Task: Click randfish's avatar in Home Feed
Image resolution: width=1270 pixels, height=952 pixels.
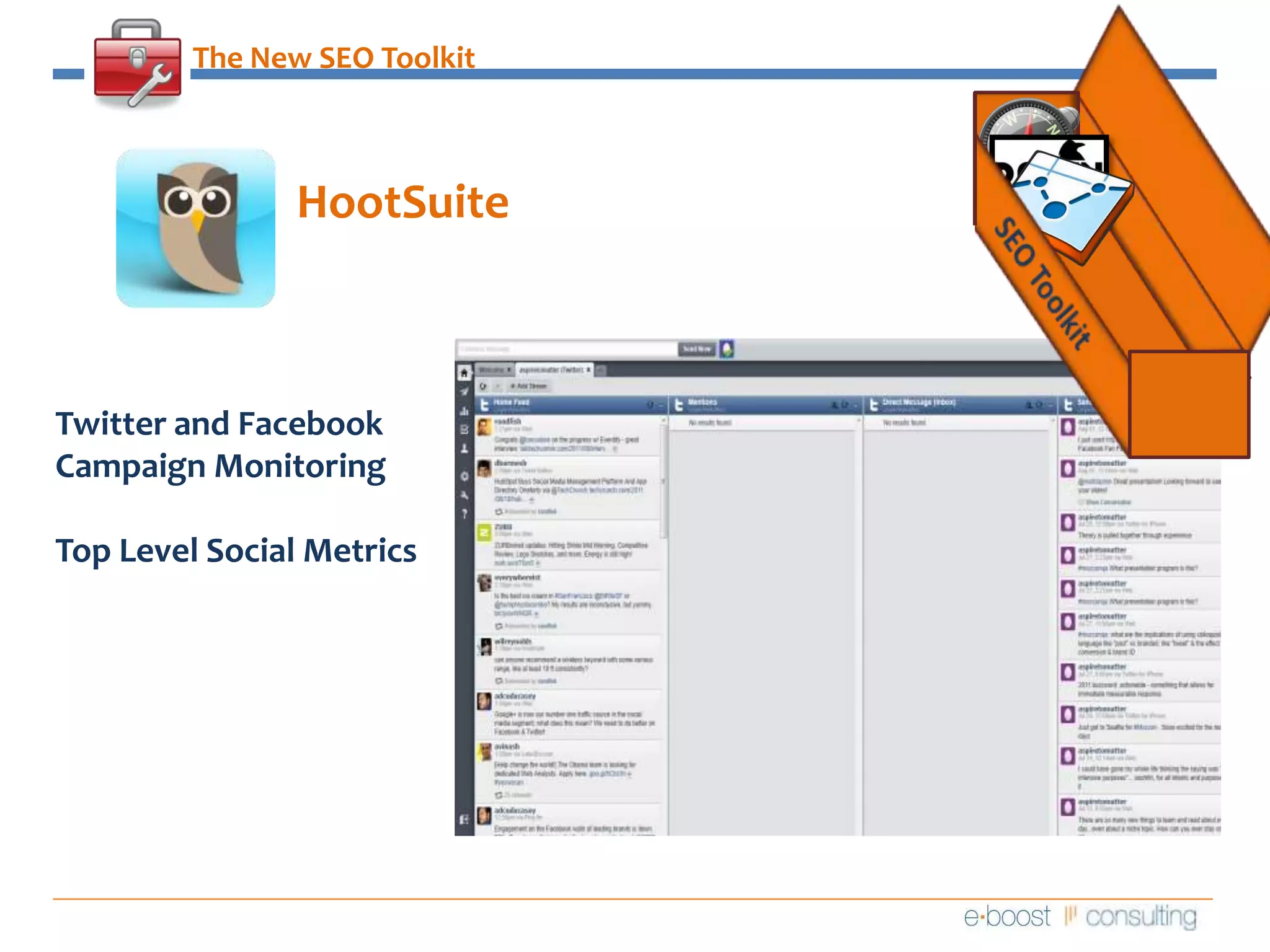Action: click(x=484, y=426)
